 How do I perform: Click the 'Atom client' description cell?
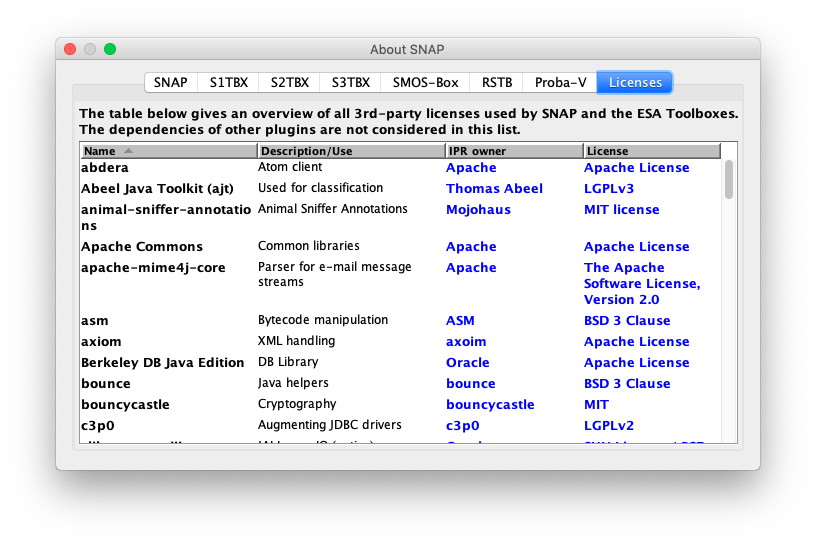pos(290,167)
